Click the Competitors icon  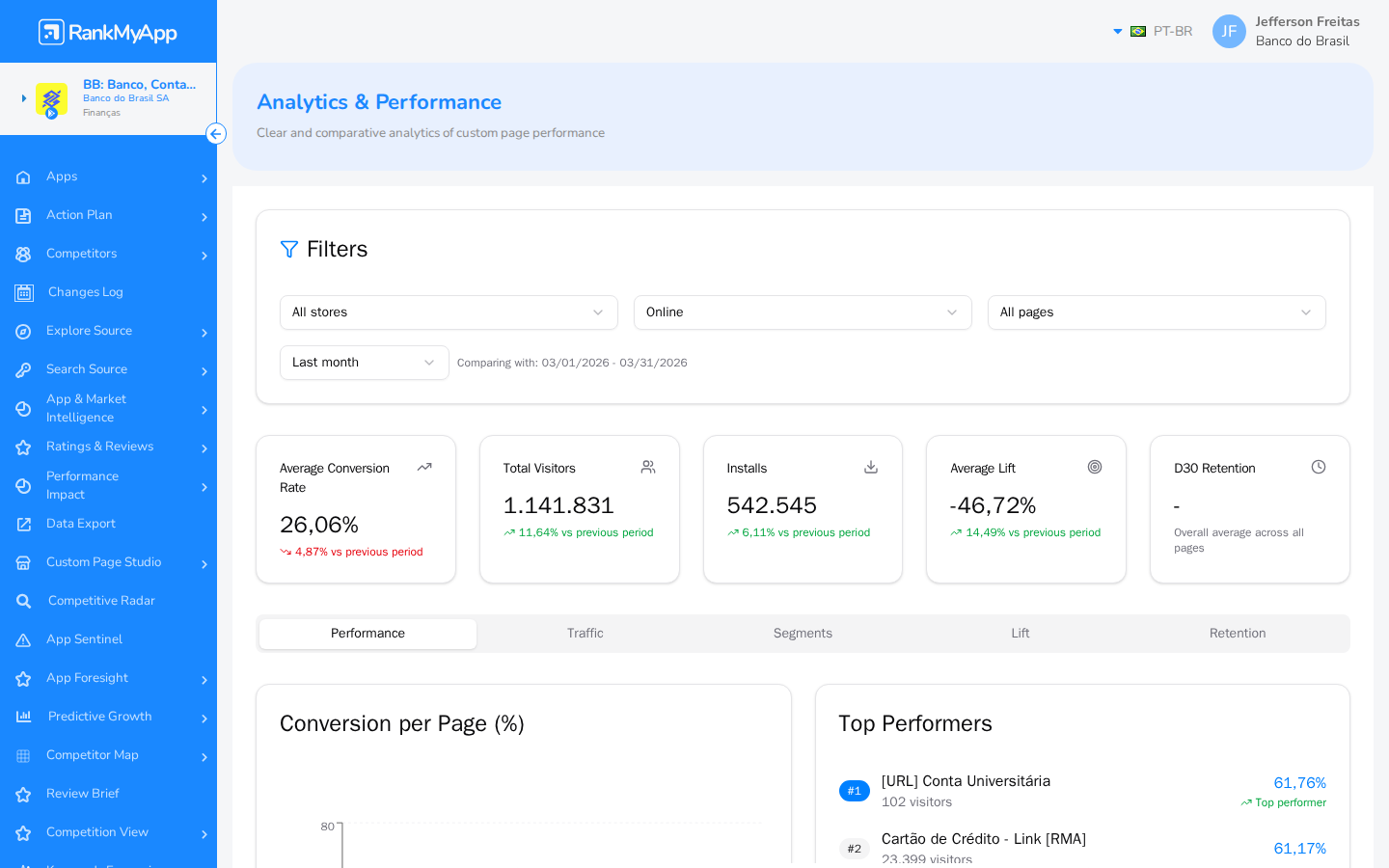tap(23, 255)
